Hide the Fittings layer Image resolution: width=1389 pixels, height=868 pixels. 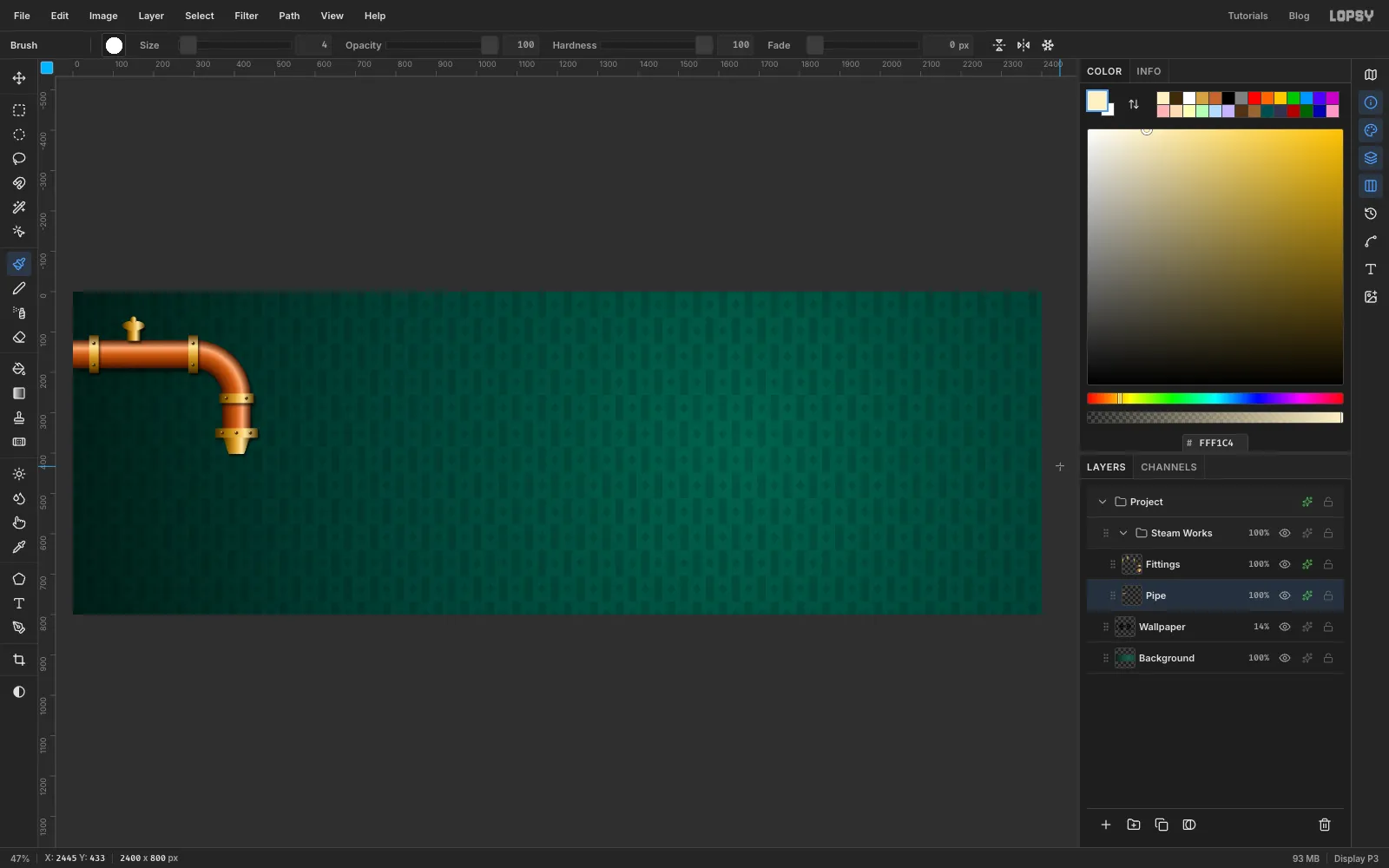[x=1285, y=564]
